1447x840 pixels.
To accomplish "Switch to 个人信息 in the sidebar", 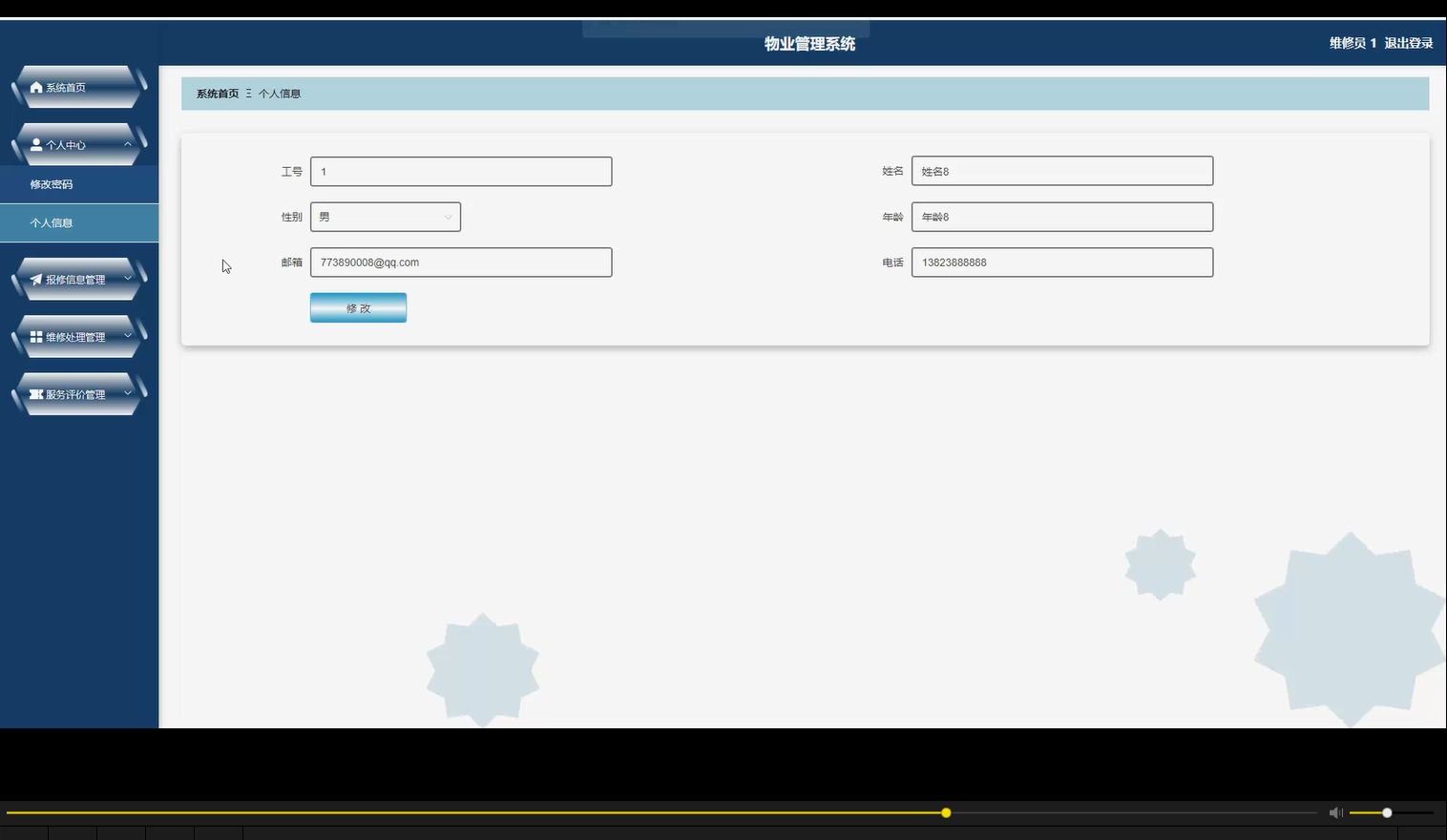I will [52, 221].
